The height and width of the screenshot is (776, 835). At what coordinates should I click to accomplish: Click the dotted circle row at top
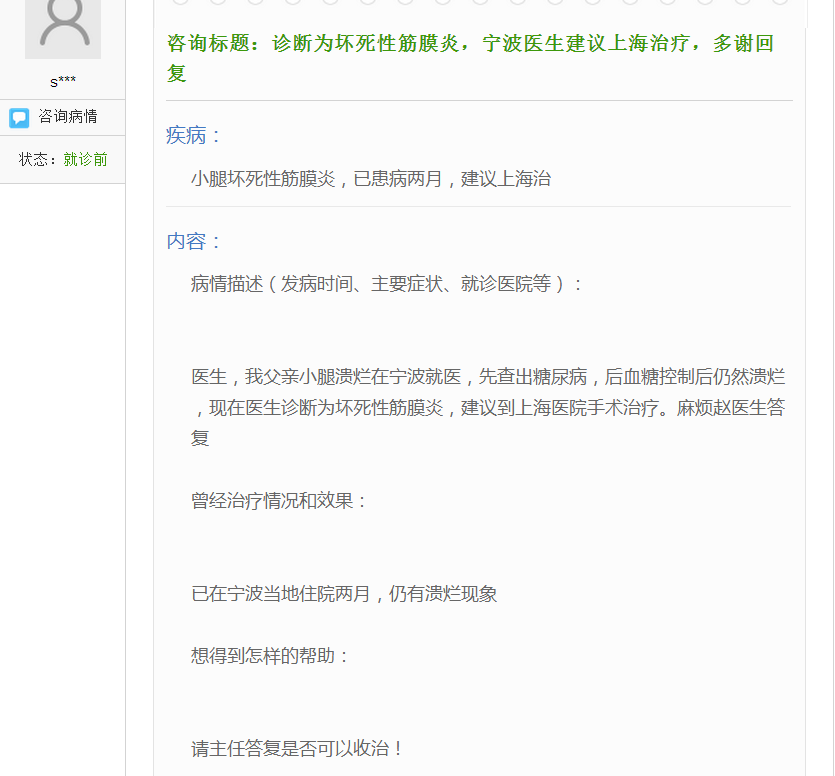[x=479, y=2]
